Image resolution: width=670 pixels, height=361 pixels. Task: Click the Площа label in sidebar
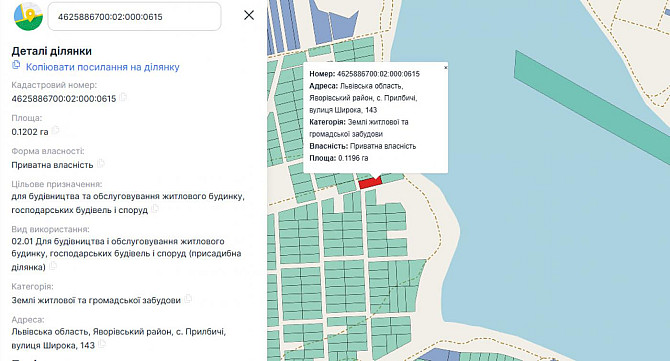click(26, 118)
